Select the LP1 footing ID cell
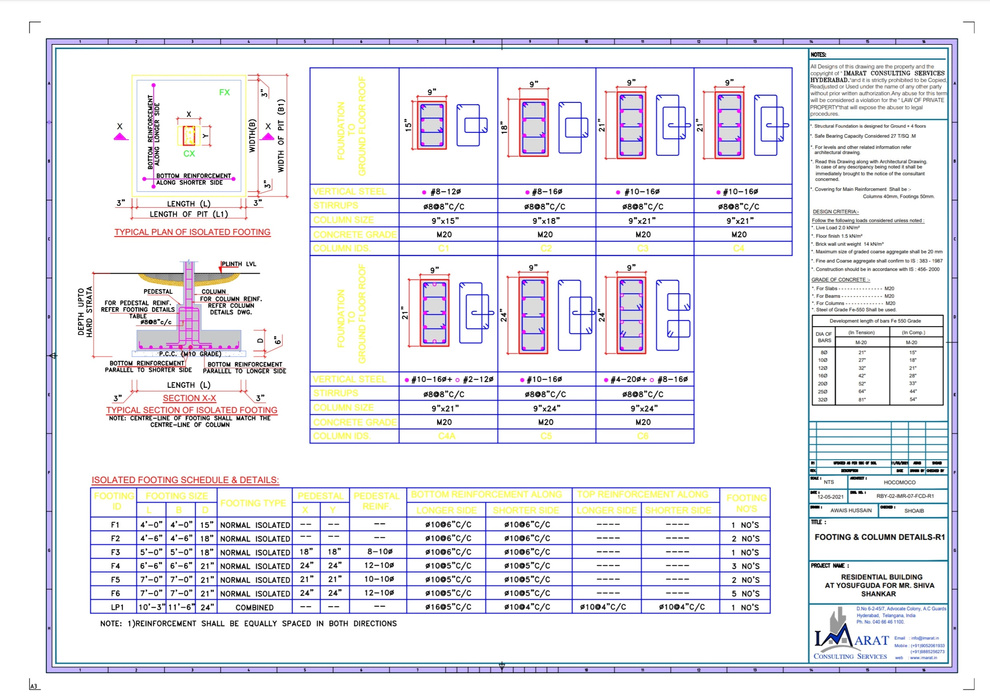The height and width of the screenshot is (697, 990). tap(114, 607)
